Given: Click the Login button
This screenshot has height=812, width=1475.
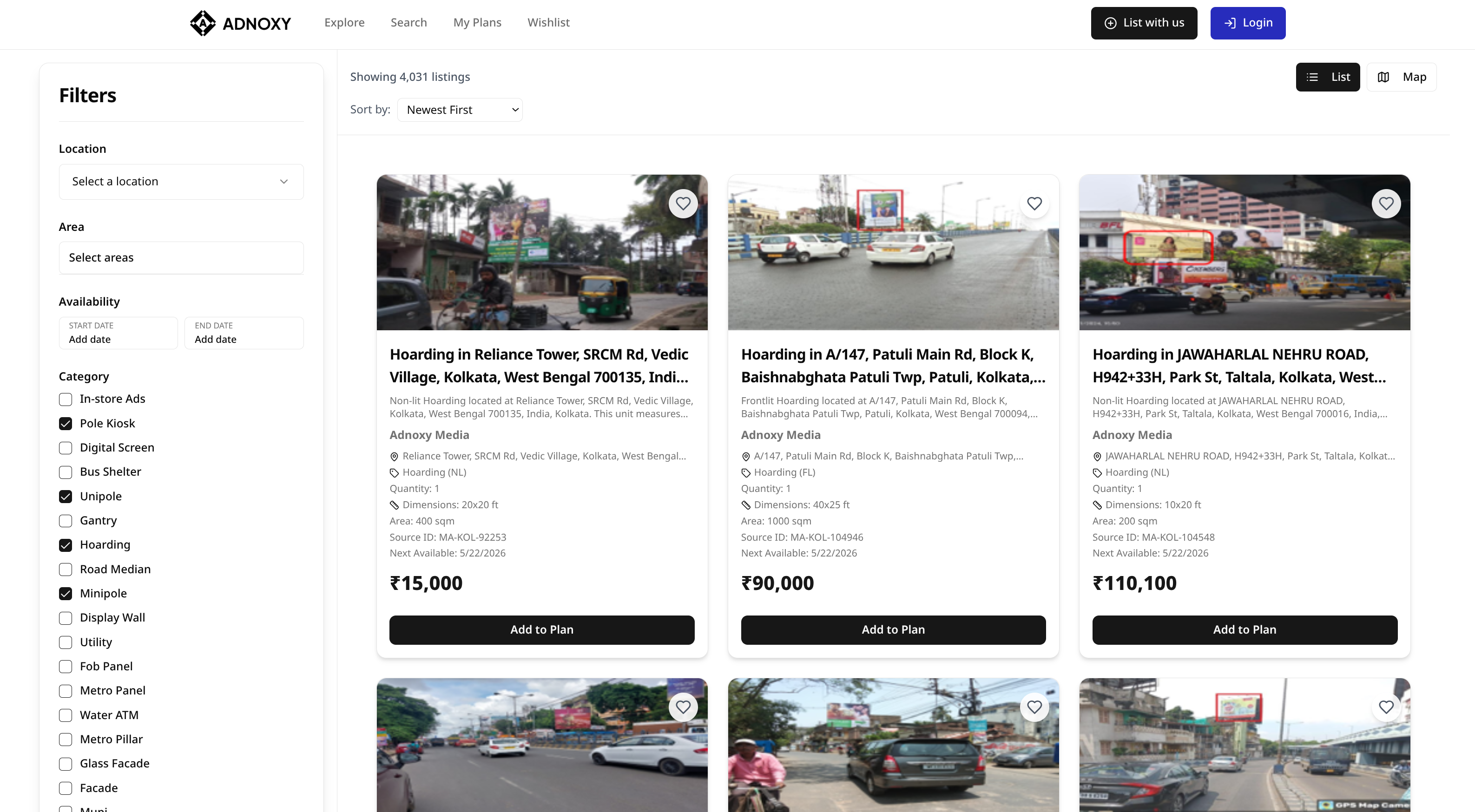Looking at the screenshot, I should [1248, 24].
